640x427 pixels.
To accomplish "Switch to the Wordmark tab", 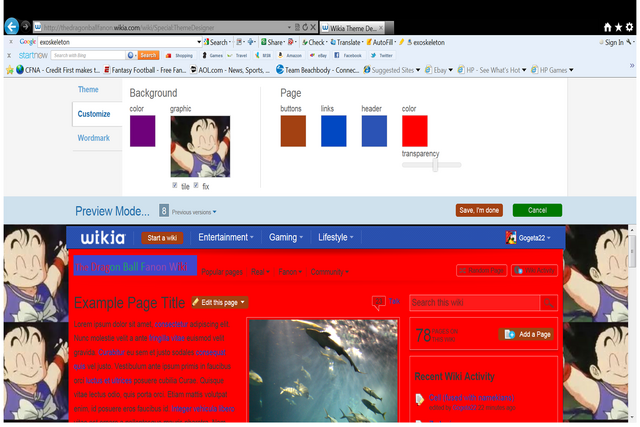I will (x=93, y=138).
